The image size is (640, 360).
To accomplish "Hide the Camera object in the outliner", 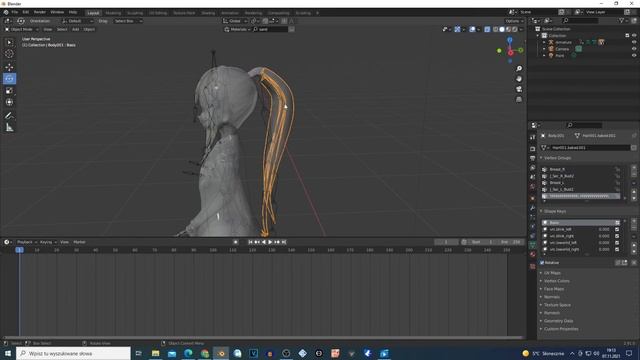I will click(x=634, y=49).
